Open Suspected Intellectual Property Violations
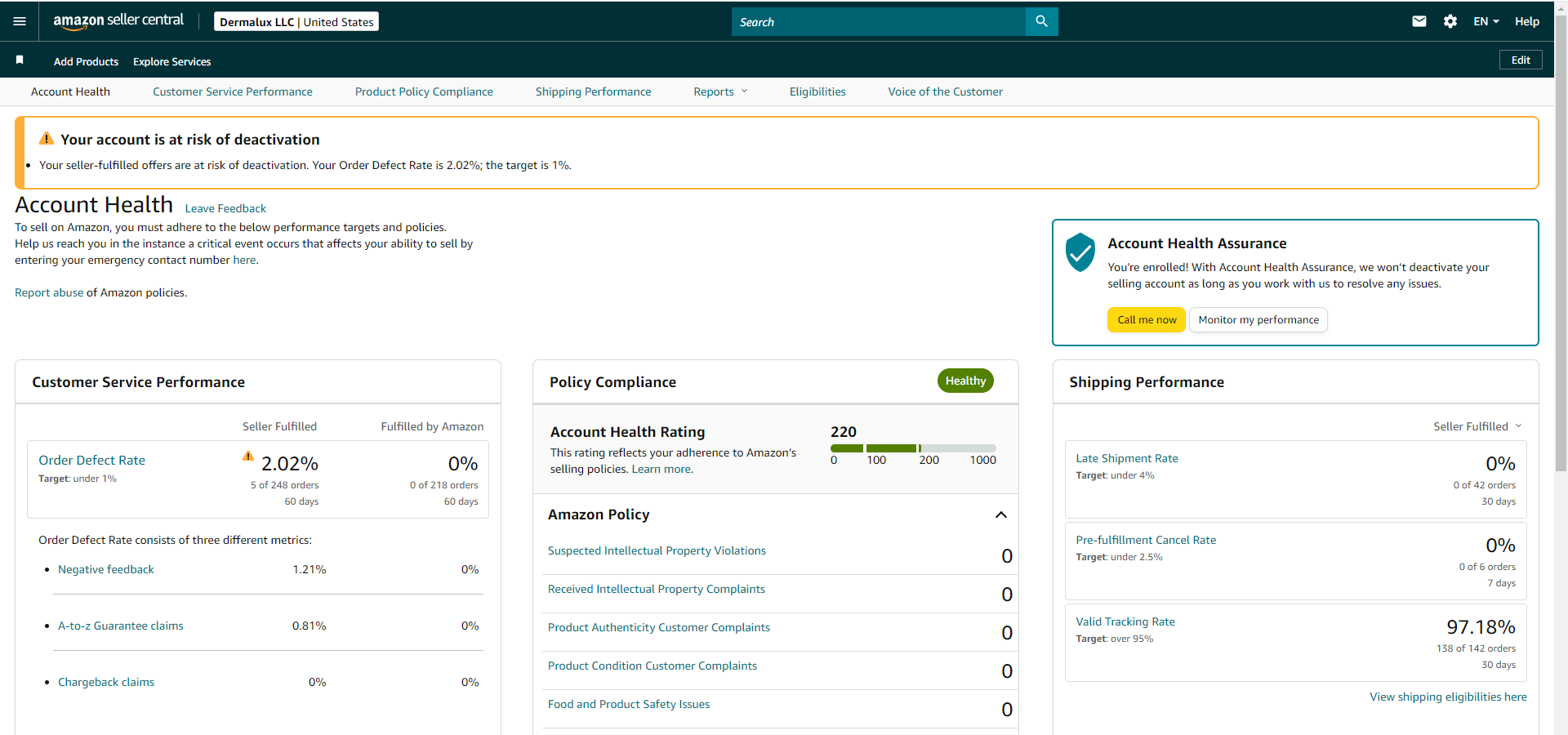 tap(657, 550)
